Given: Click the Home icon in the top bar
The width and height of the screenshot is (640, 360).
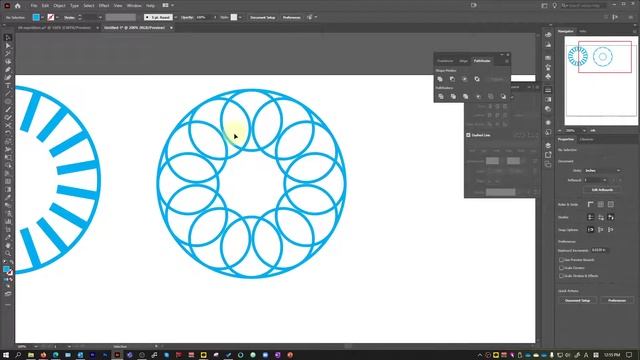Looking at the screenshot, I should [18, 6].
